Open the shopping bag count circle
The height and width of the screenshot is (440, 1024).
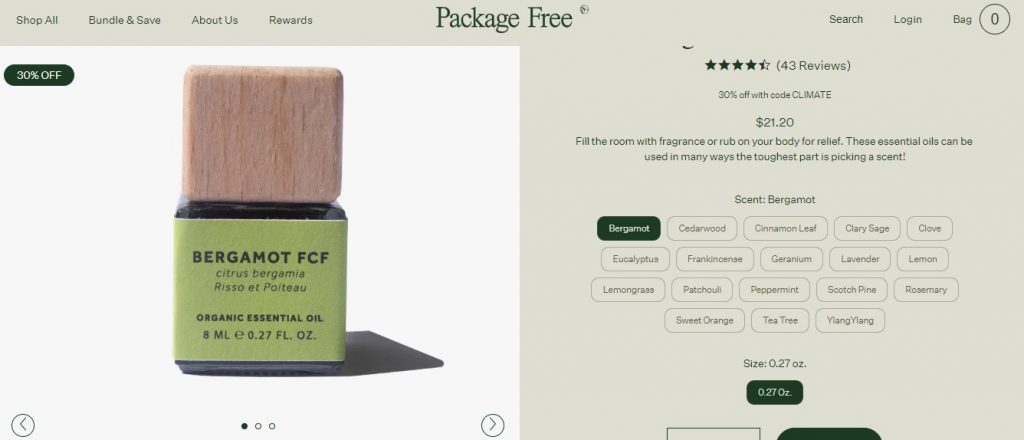[994, 20]
